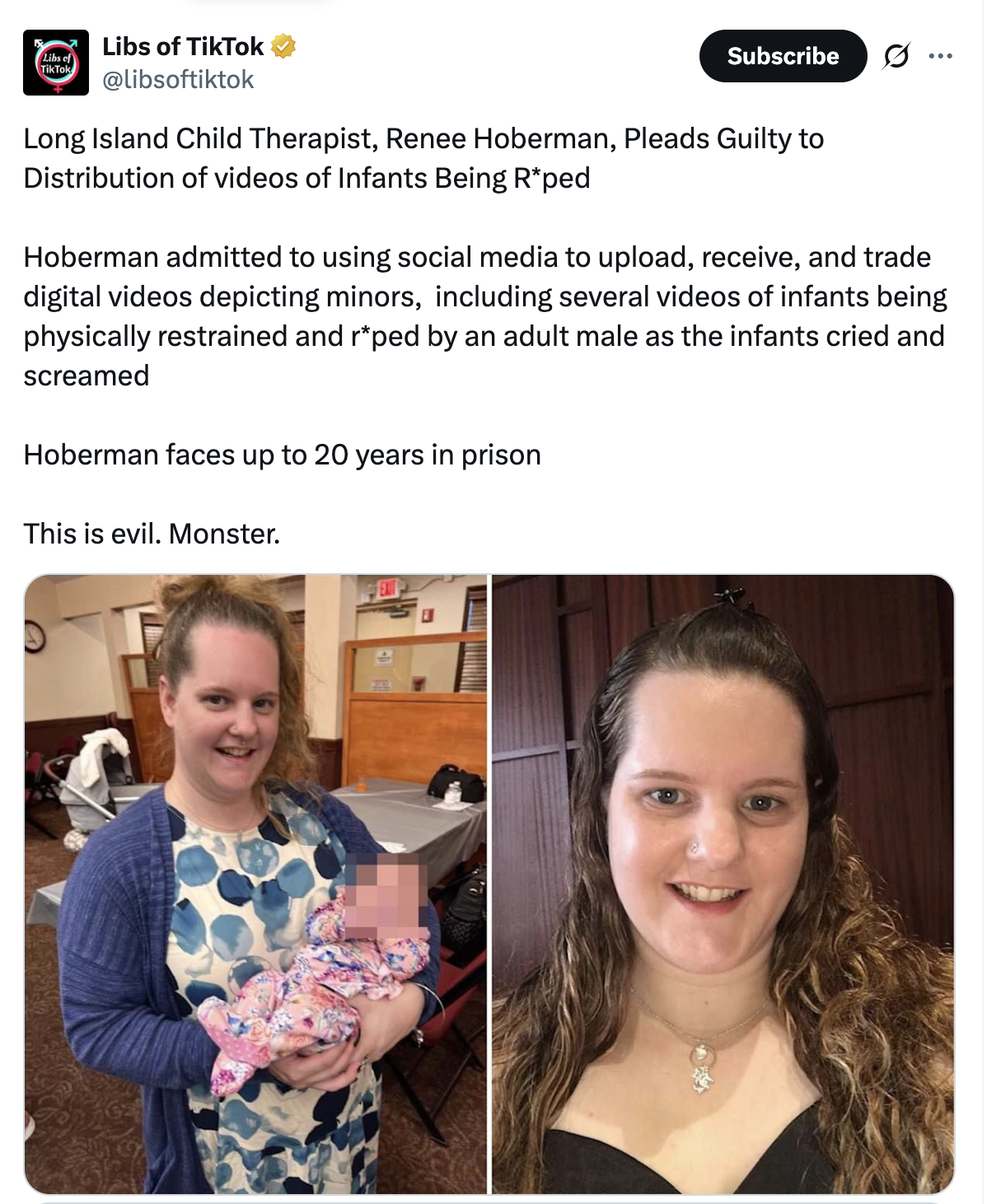The image size is (987, 1204).
Task: Open the 'Libs of TikTok' display name link
Action: pos(183,47)
